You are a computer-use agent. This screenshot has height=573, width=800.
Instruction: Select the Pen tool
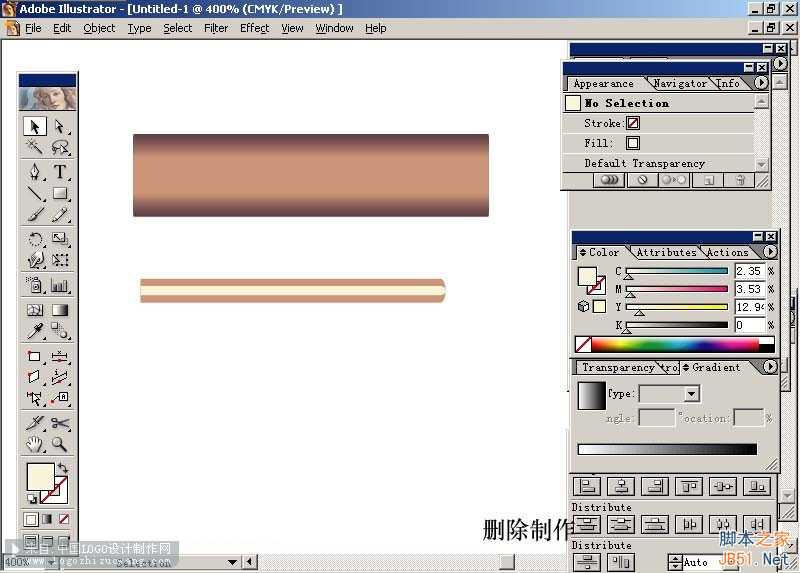(x=35, y=171)
